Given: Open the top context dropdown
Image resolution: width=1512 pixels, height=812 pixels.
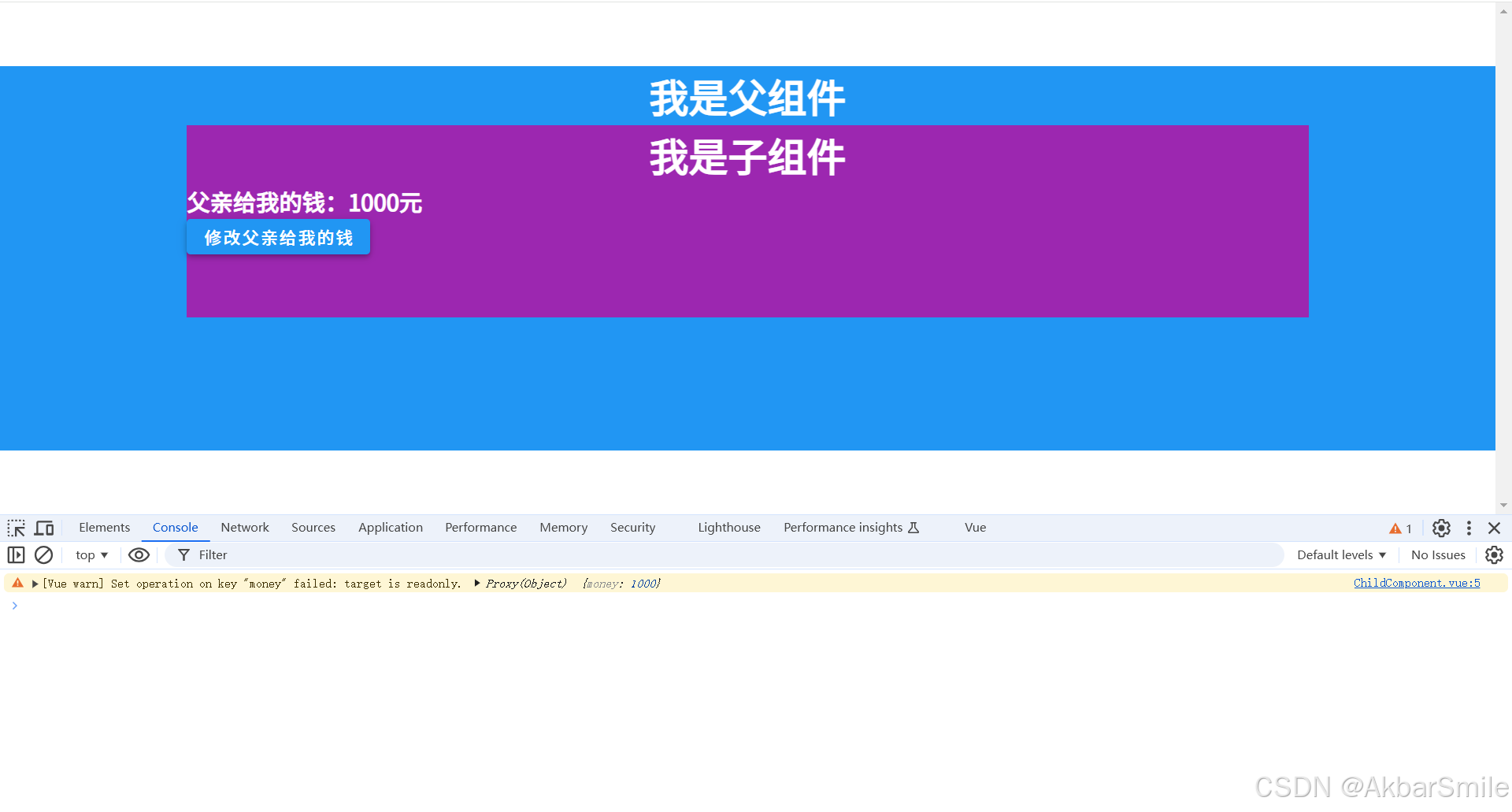Looking at the screenshot, I should pos(91,555).
